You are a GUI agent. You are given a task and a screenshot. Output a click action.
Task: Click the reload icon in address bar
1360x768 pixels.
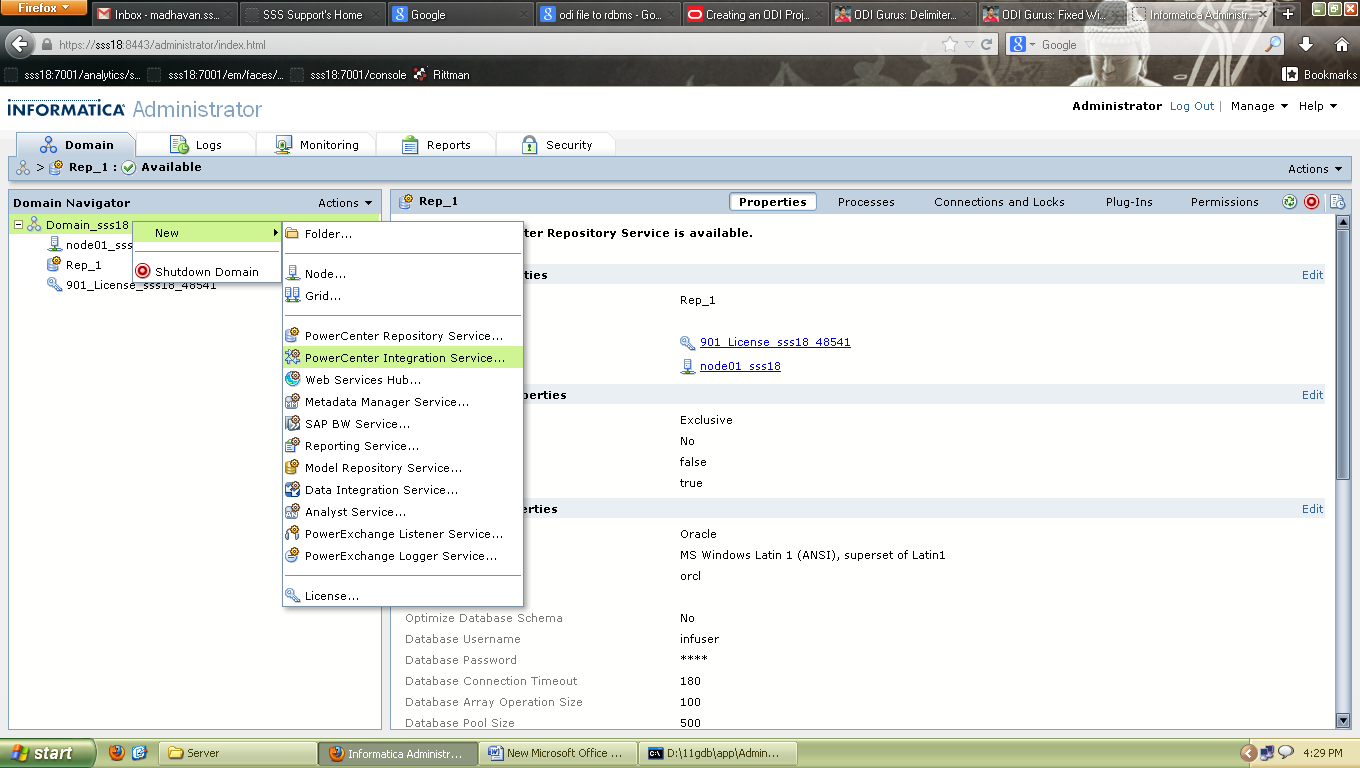(x=987, y=45)
